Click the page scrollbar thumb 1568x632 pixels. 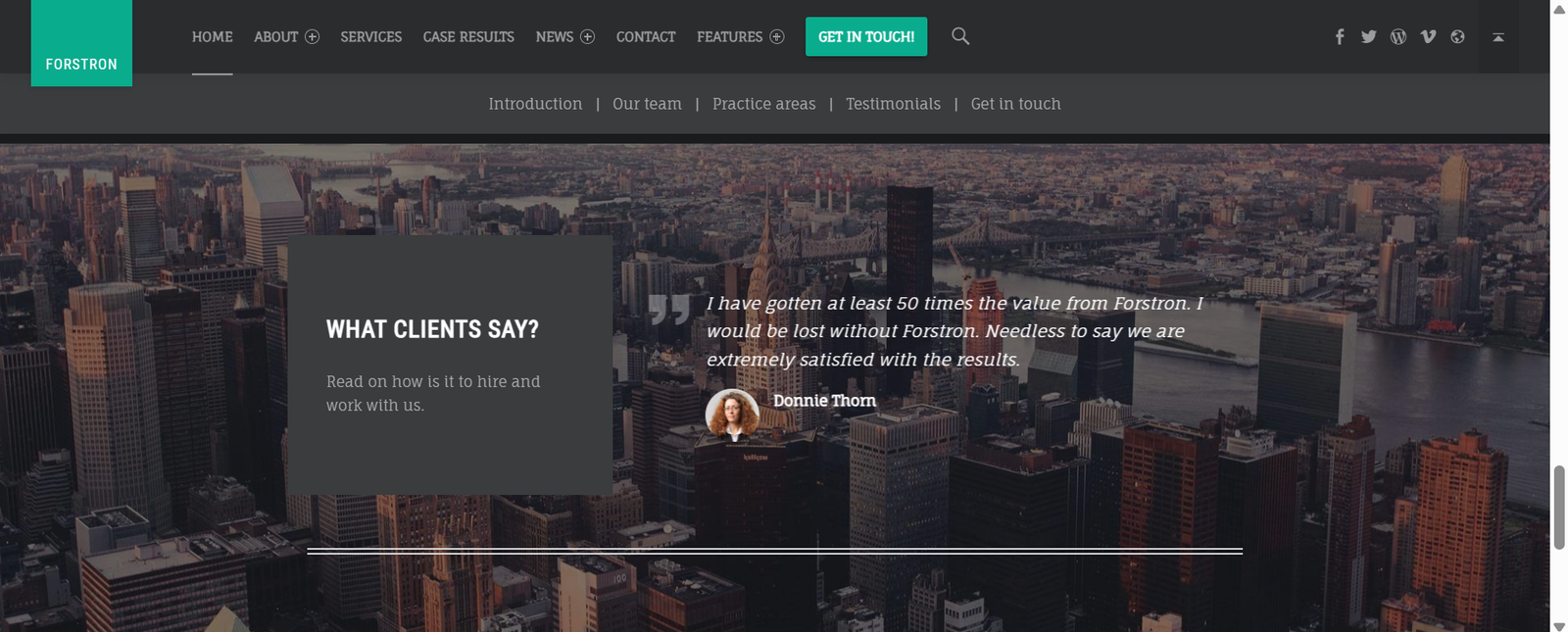click(x=1559, y=508)
